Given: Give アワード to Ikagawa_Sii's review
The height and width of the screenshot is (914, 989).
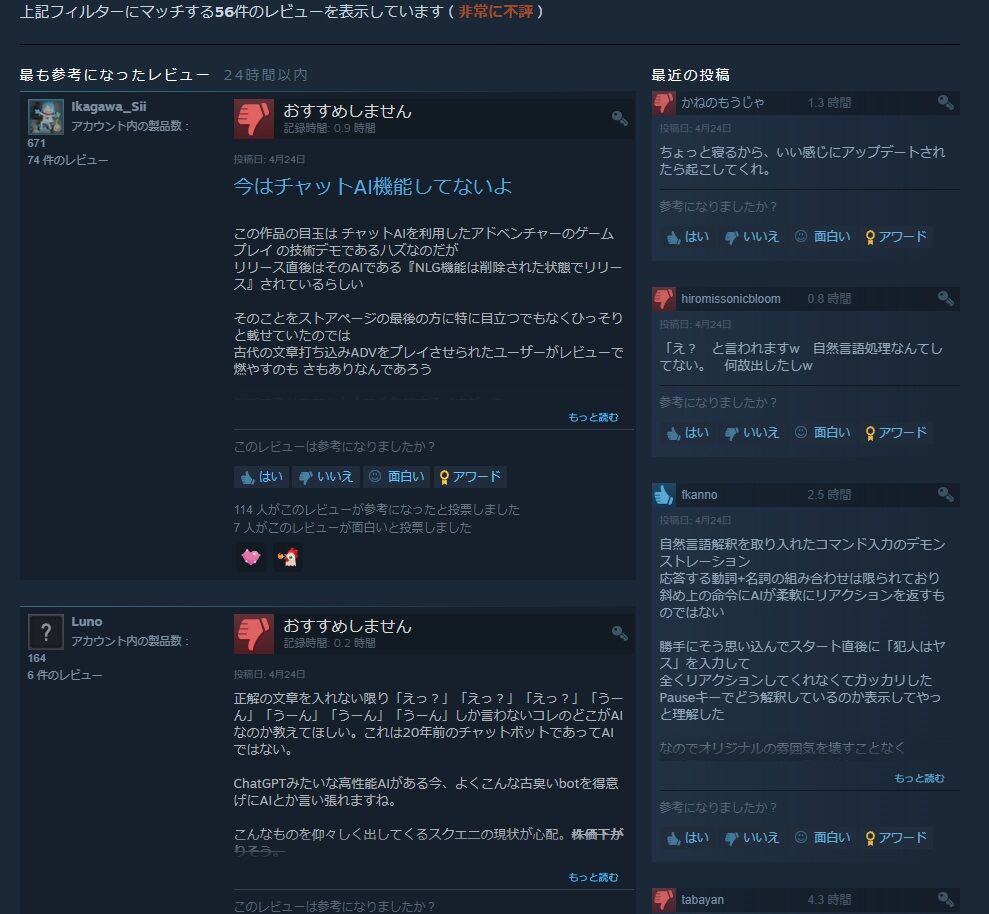Looking at the screenshot, I should pyautogui.click(x=471, y=477).
